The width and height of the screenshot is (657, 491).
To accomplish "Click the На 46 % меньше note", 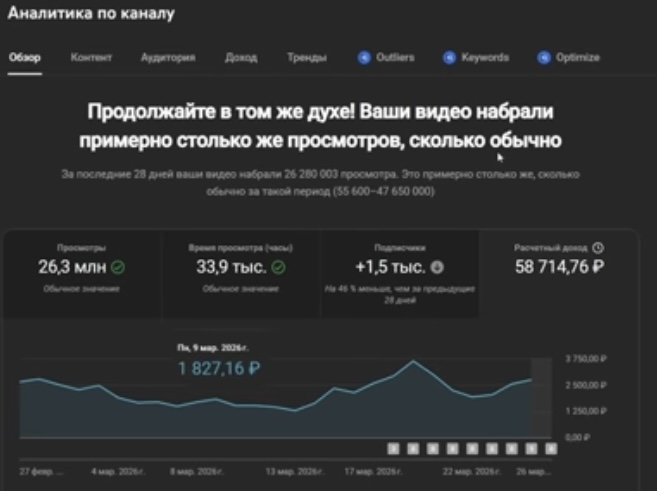I will click(400, 294).
